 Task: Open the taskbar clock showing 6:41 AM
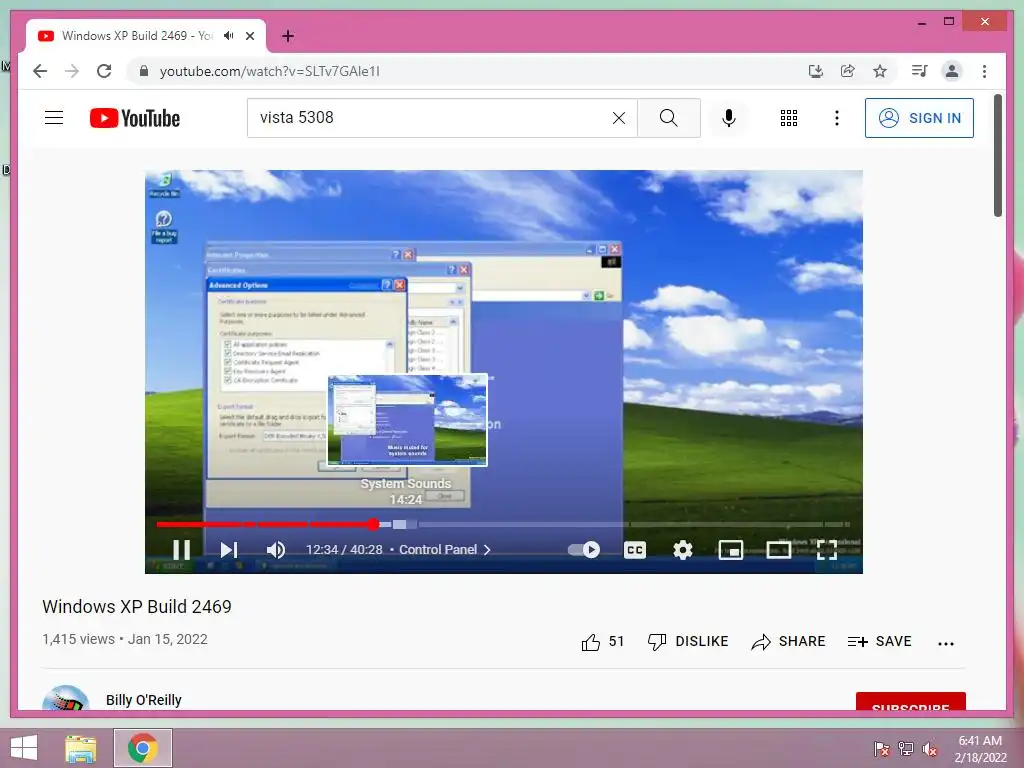(980, 749)
